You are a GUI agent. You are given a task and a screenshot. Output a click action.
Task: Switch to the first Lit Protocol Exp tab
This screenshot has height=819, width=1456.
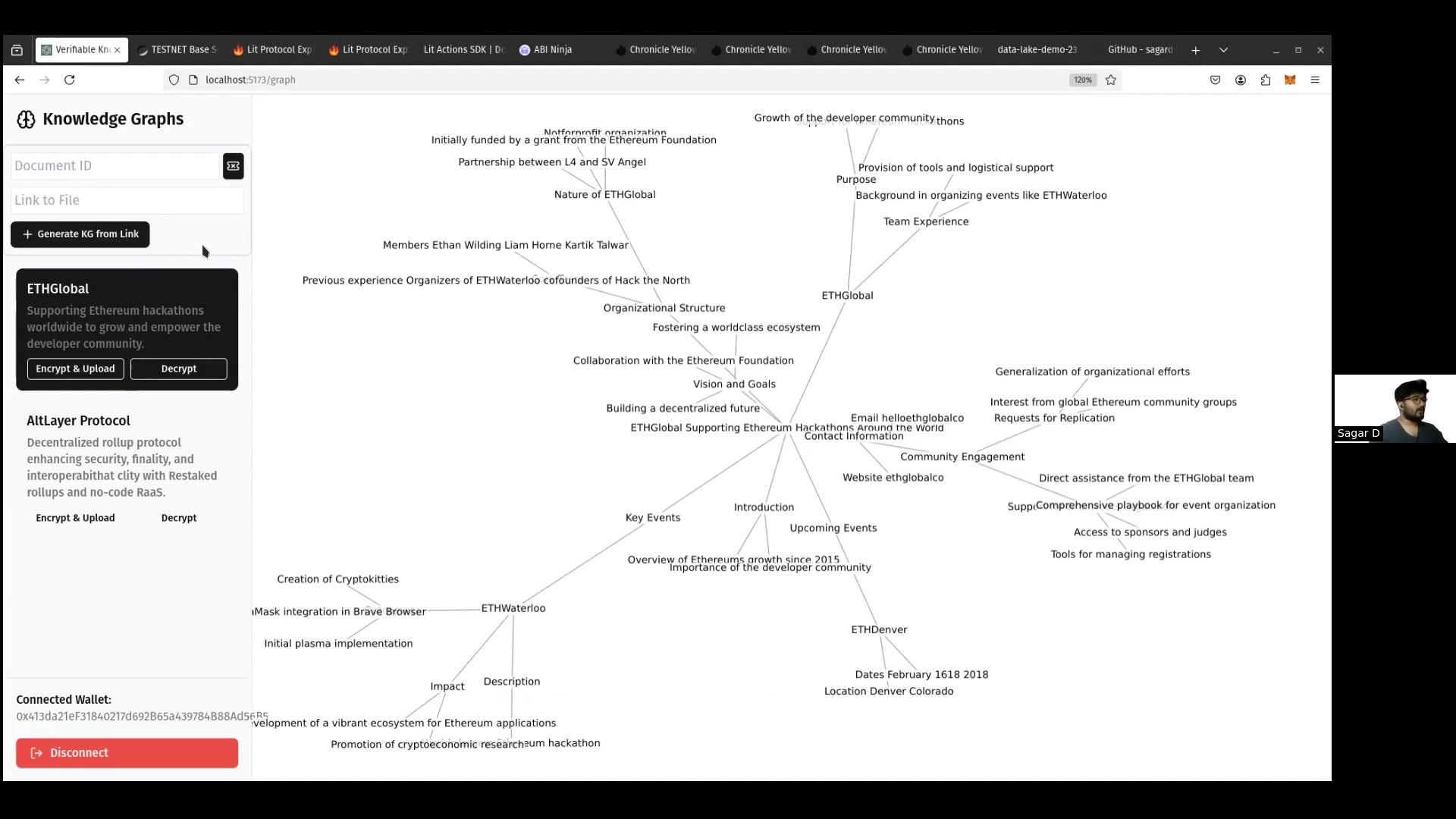click(x=273, y=50)
